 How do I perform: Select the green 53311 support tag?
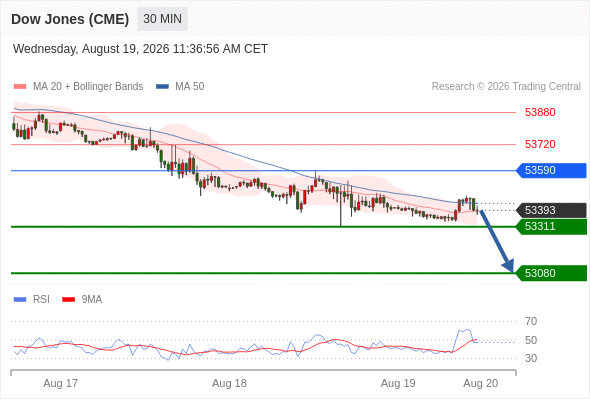[x=551, y=227]
